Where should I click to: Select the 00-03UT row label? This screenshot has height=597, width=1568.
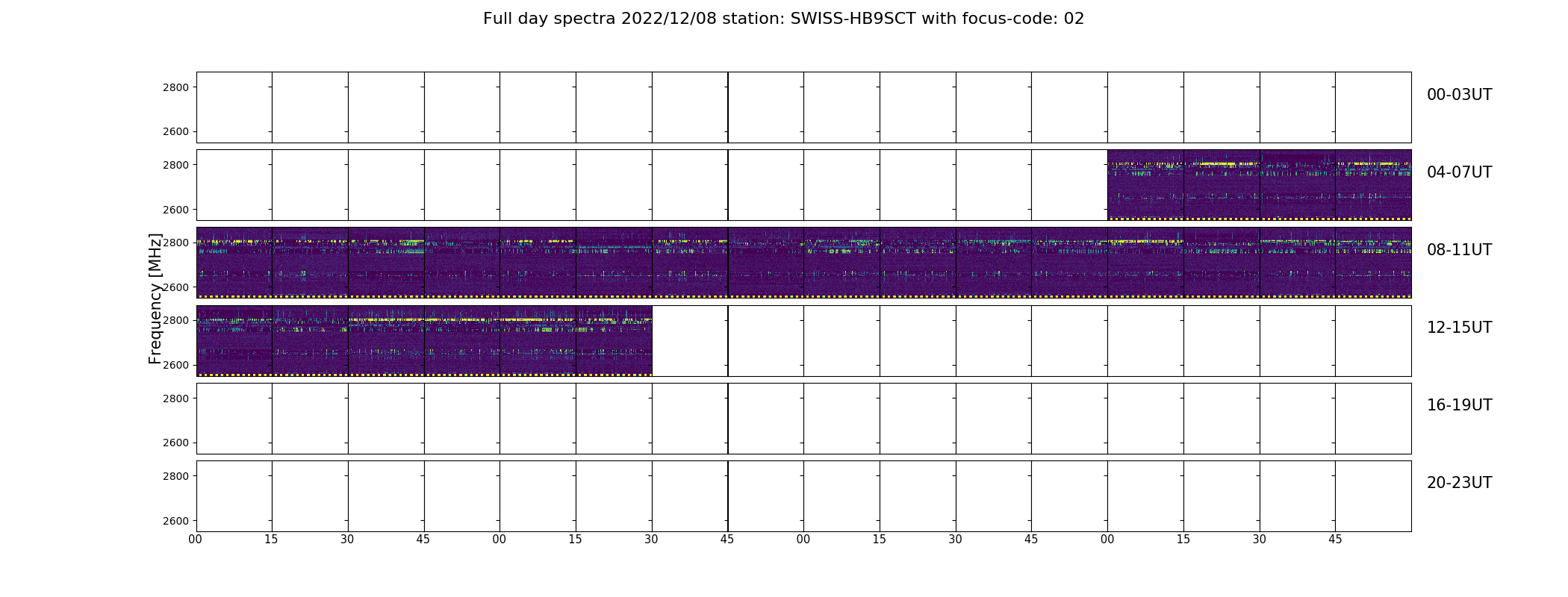click(x=1459, y=95)
